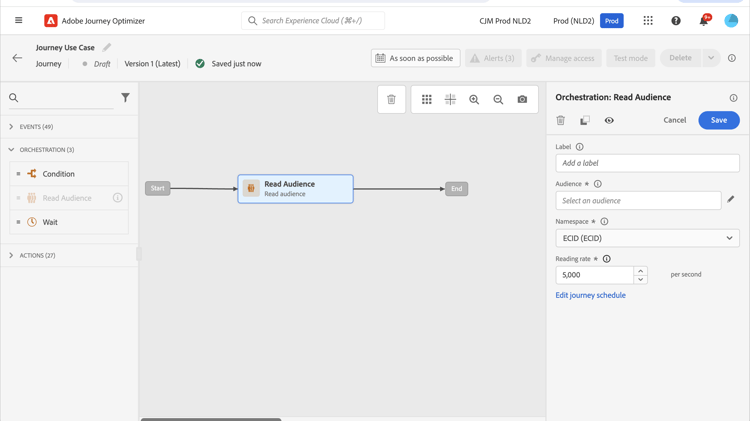Screen dimensions: 750x421
Task: Click the Label text input field
Action: pyautogui.click(x=647, y=163)
